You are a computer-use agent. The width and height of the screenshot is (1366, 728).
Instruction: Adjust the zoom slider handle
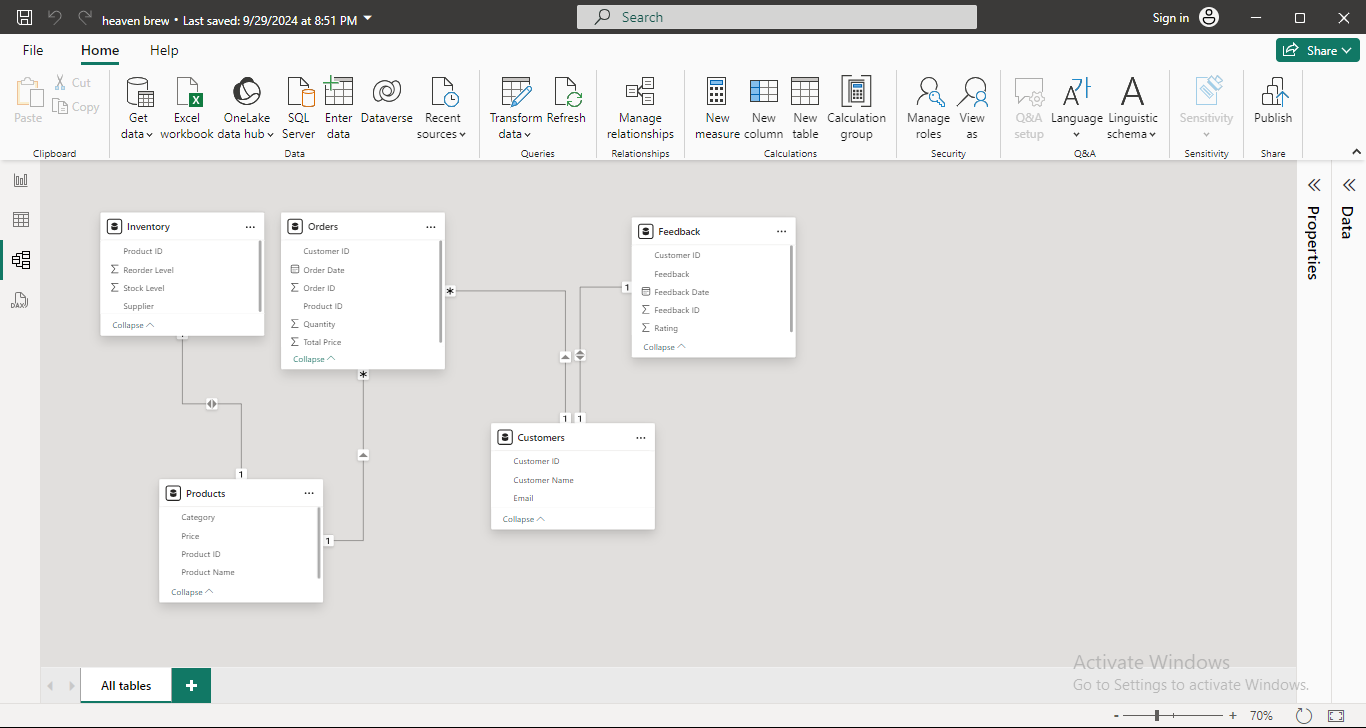click(1157, 716)
